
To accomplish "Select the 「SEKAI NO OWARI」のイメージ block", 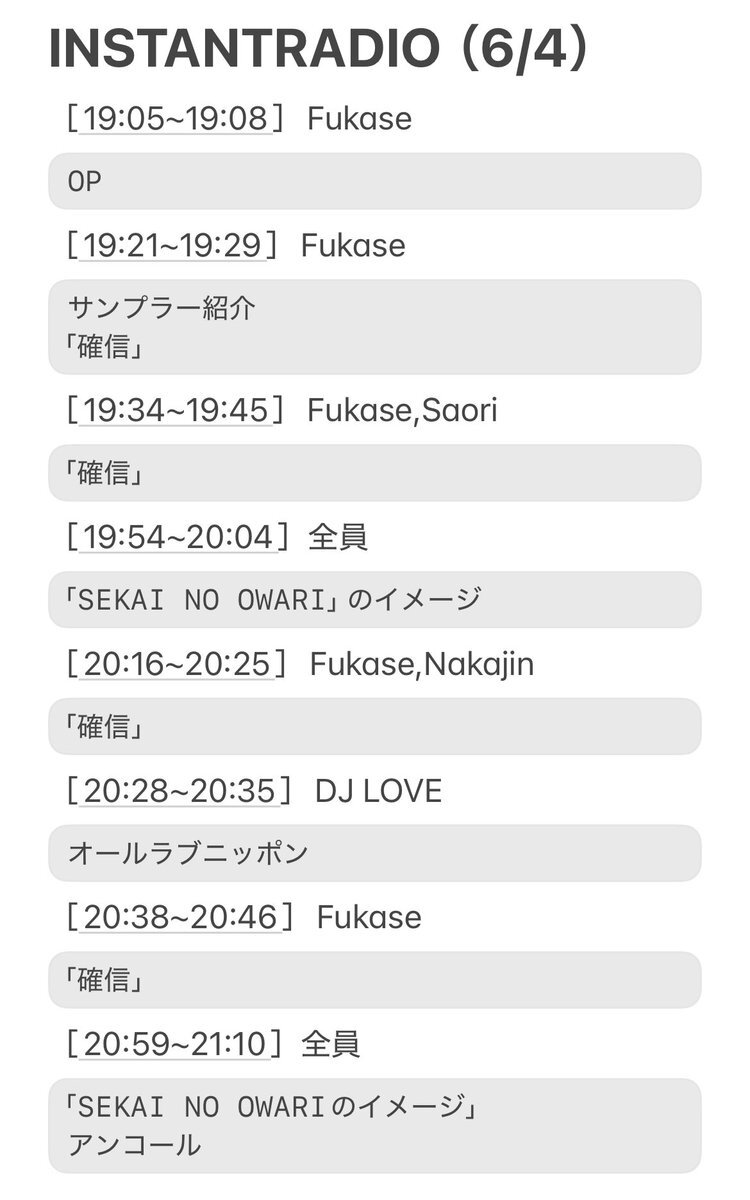I will tap(375, 599).
